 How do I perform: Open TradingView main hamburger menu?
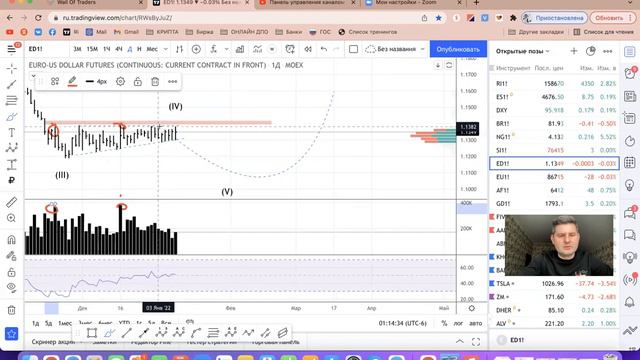(x=11, y=49)
